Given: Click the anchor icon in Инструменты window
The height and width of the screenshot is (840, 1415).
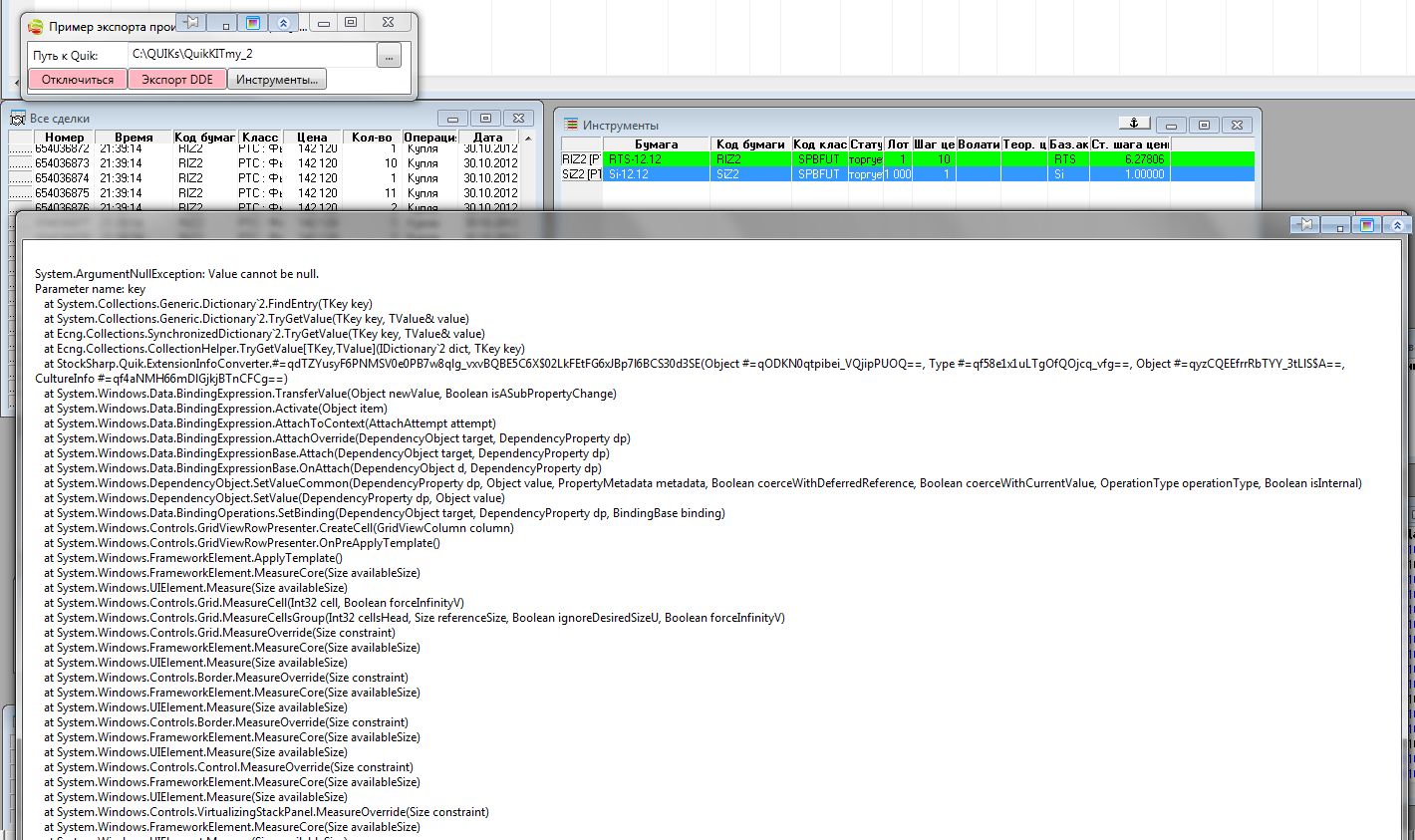Looking at the screenshot, I should tap(1133, 124).
